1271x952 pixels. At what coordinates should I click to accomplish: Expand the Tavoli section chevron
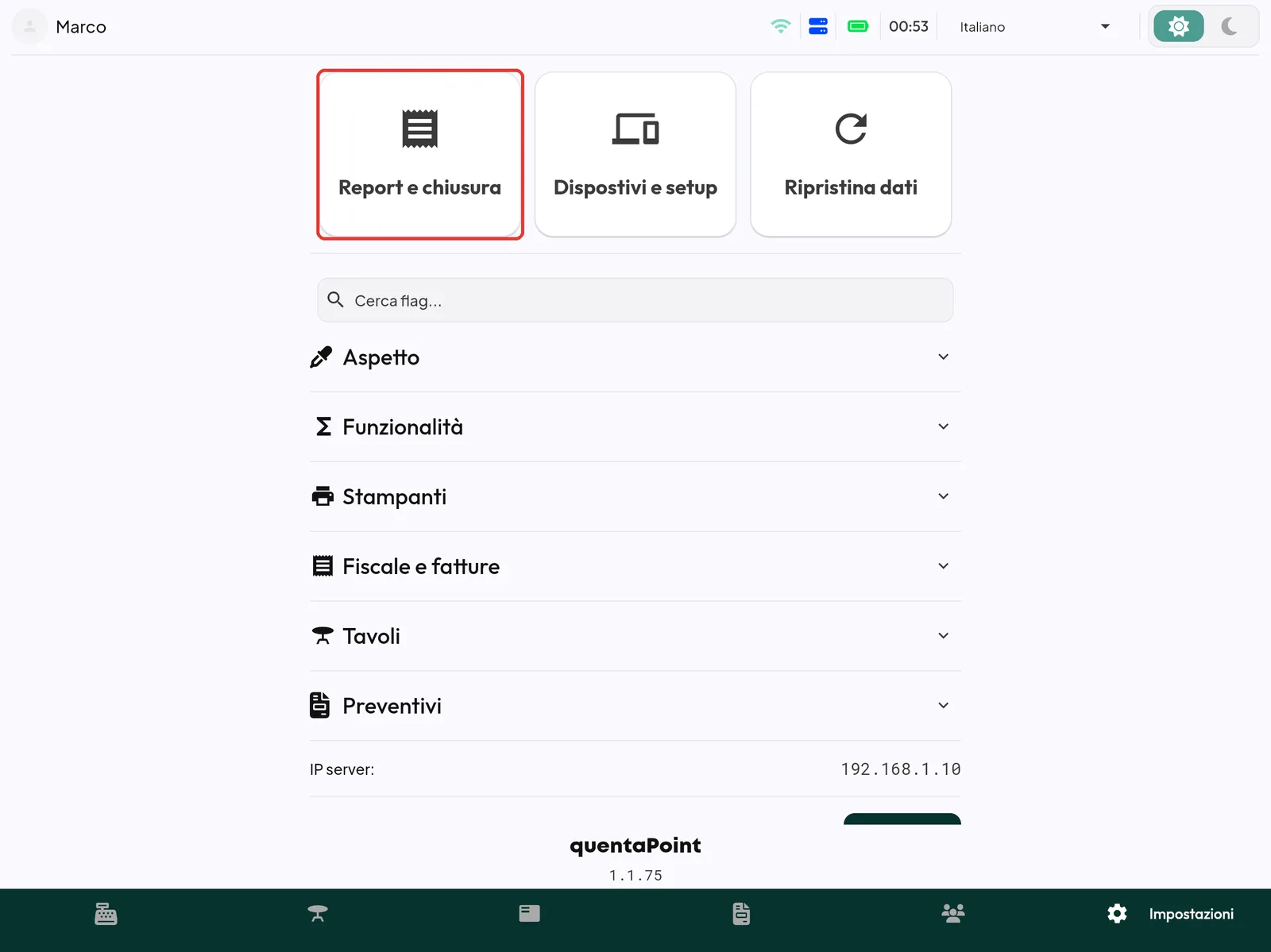pyautogui.click(x=943, y=636)
